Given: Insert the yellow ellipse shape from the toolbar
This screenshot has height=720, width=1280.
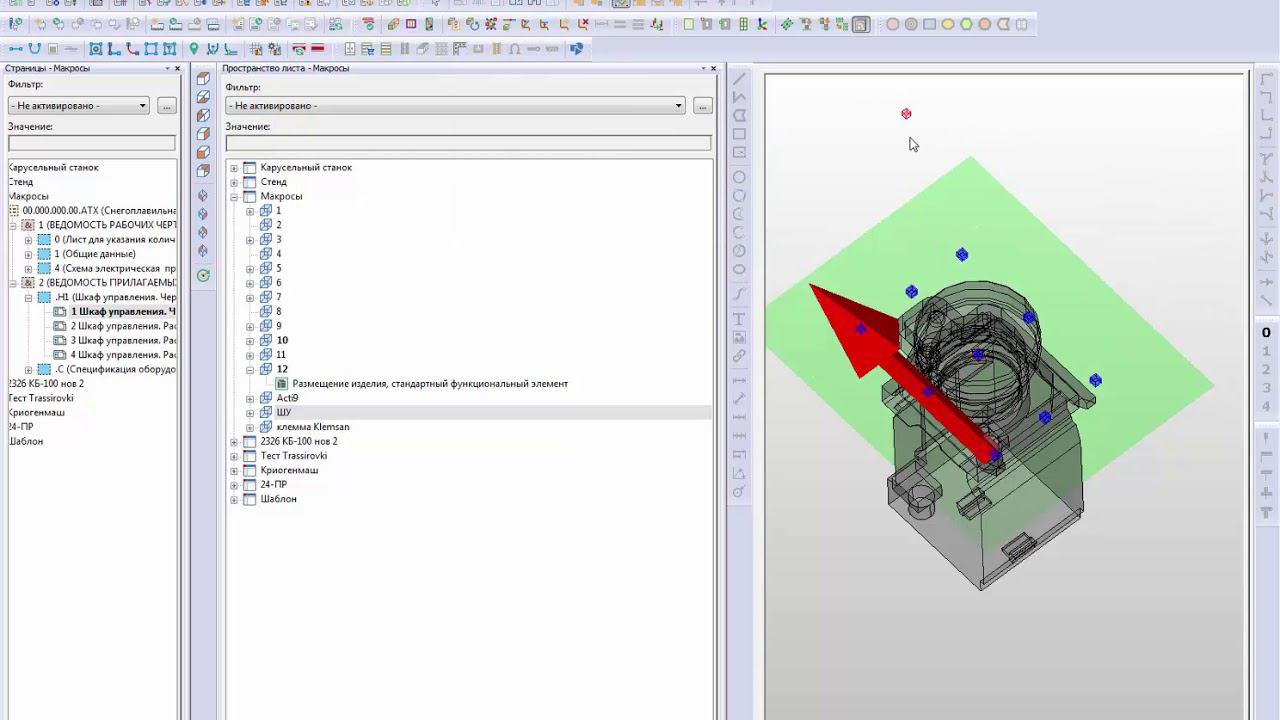Looking at the screenshot, I should coord(948,24).
